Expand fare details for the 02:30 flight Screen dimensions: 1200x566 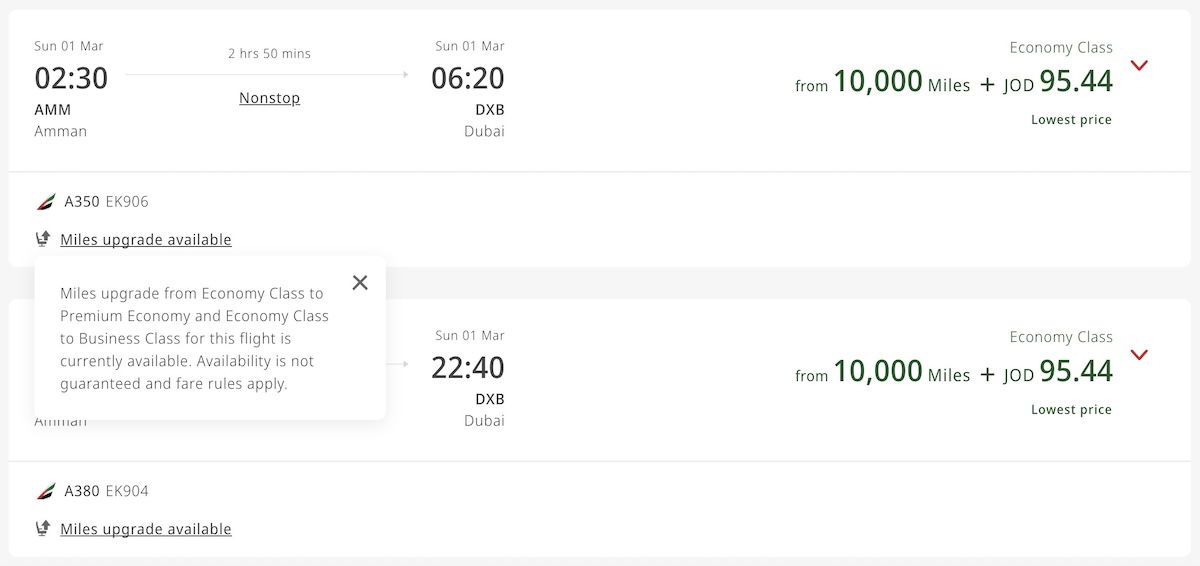(x=1138, y=66)
